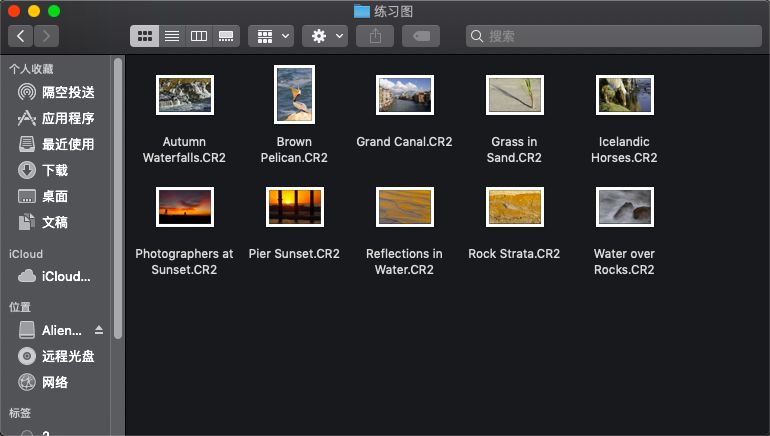770x436 pixels.
Task: Switch to list view mode
Action: [x=172, y=36]
